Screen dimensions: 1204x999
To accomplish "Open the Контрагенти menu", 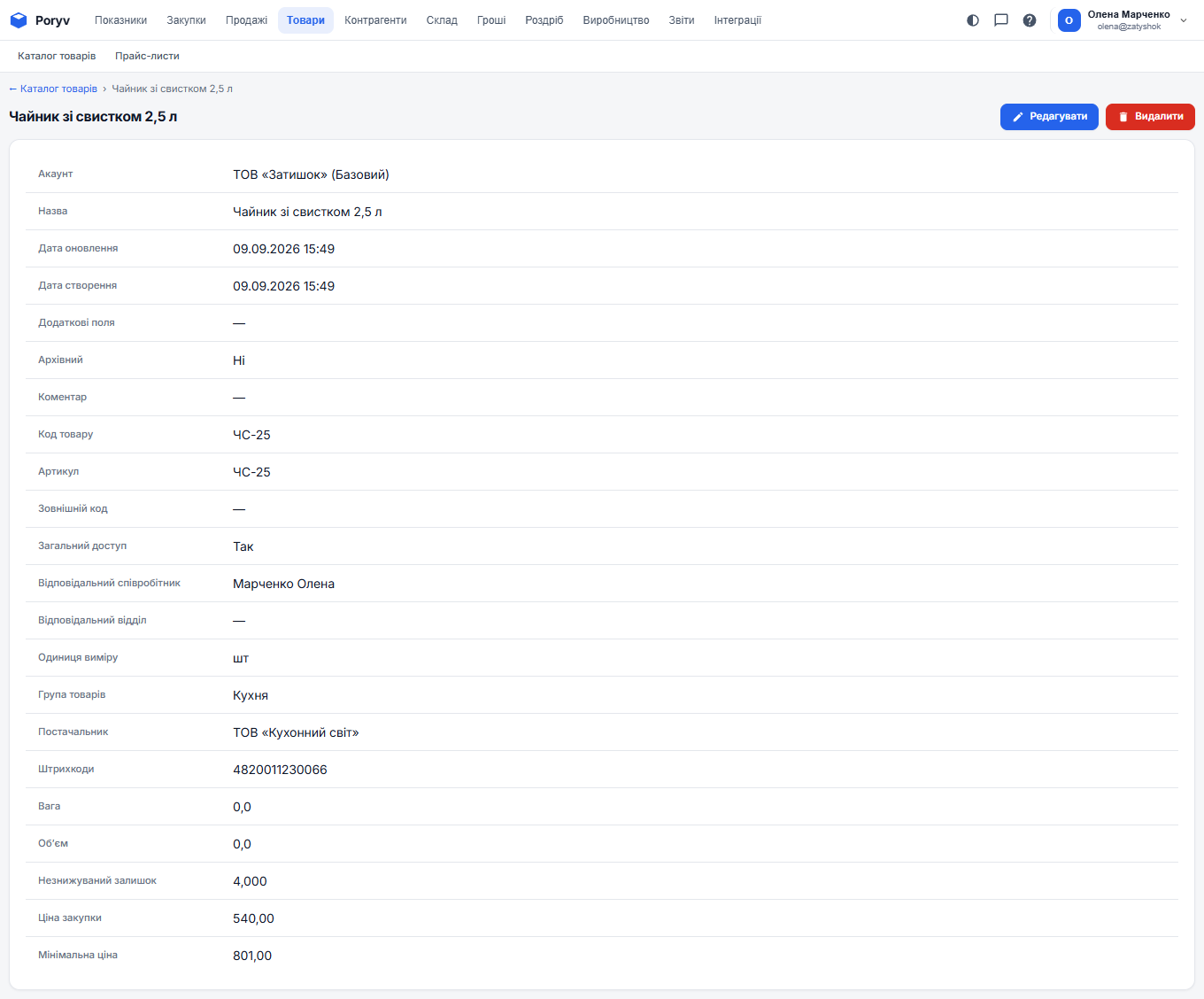I will [x=375, y=20].
